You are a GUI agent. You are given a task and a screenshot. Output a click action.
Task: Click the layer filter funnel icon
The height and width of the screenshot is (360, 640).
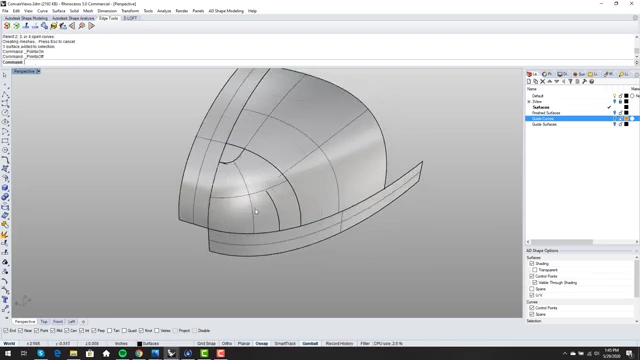[x=571, y=82]
